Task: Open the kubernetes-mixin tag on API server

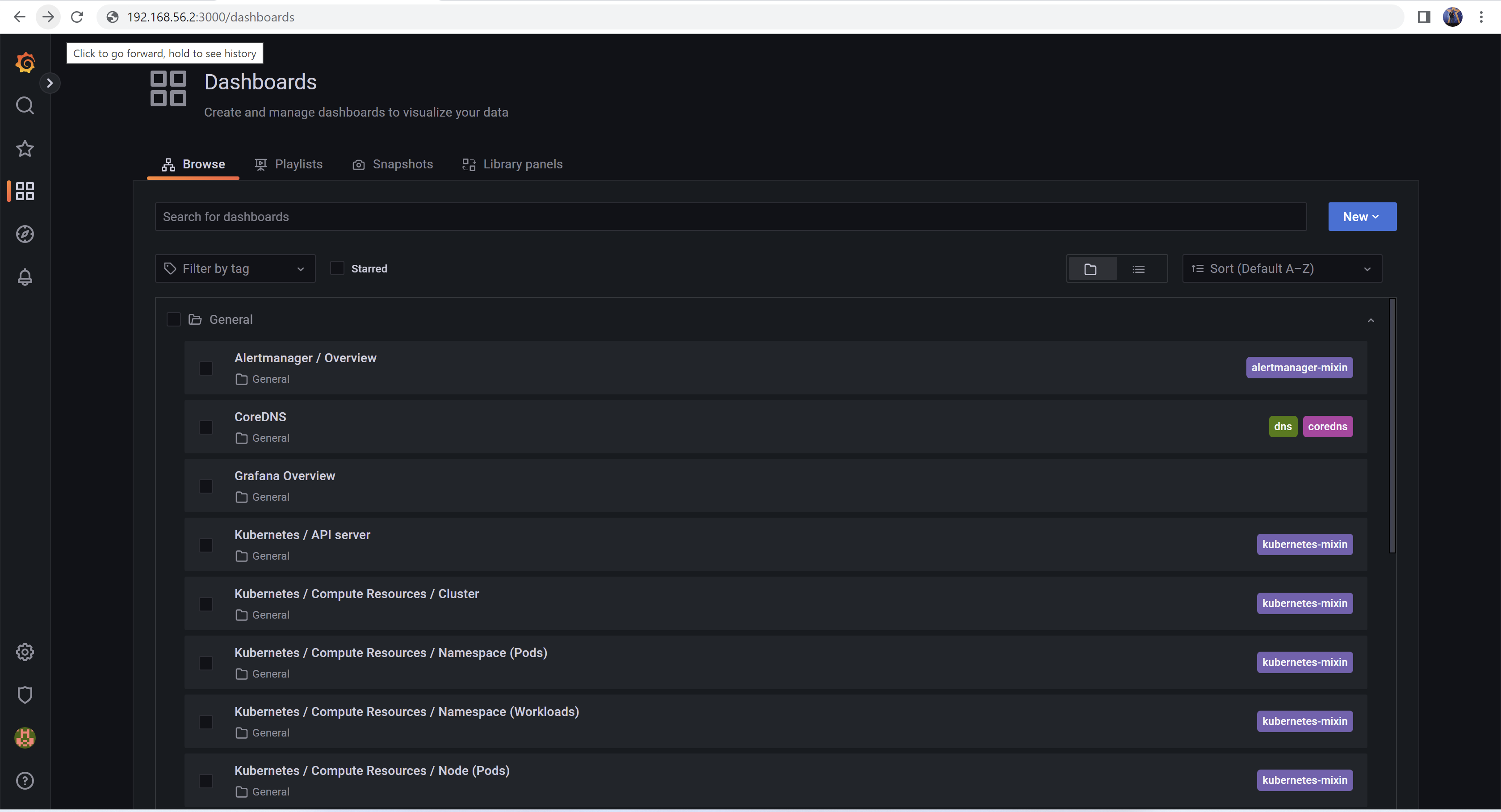Action: [1304, 544]
